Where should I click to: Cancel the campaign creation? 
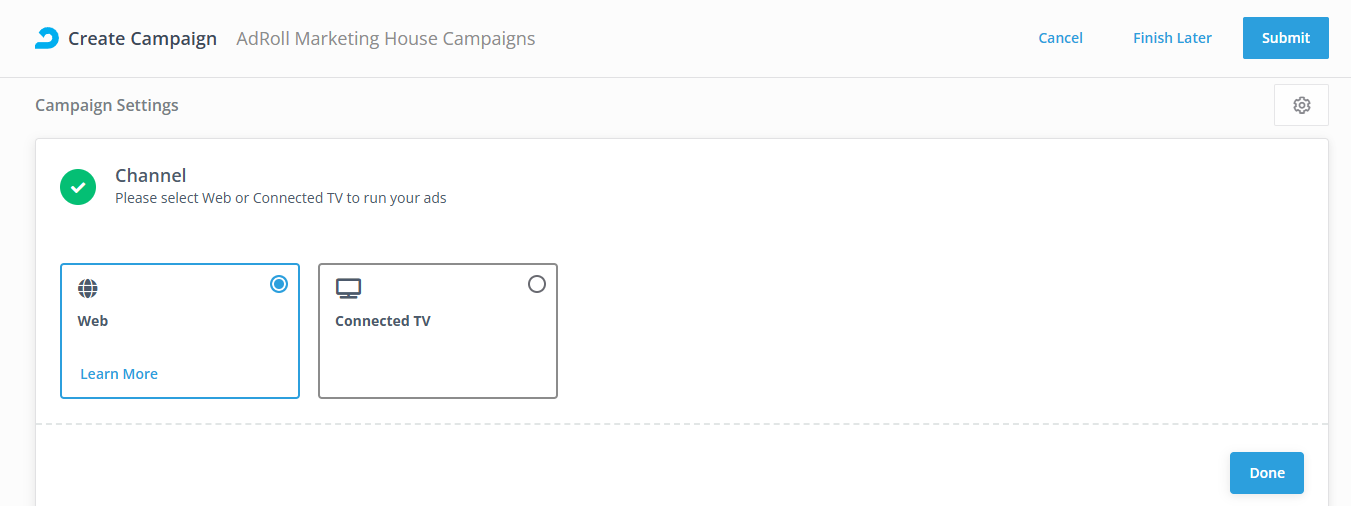click(1060, 38)
